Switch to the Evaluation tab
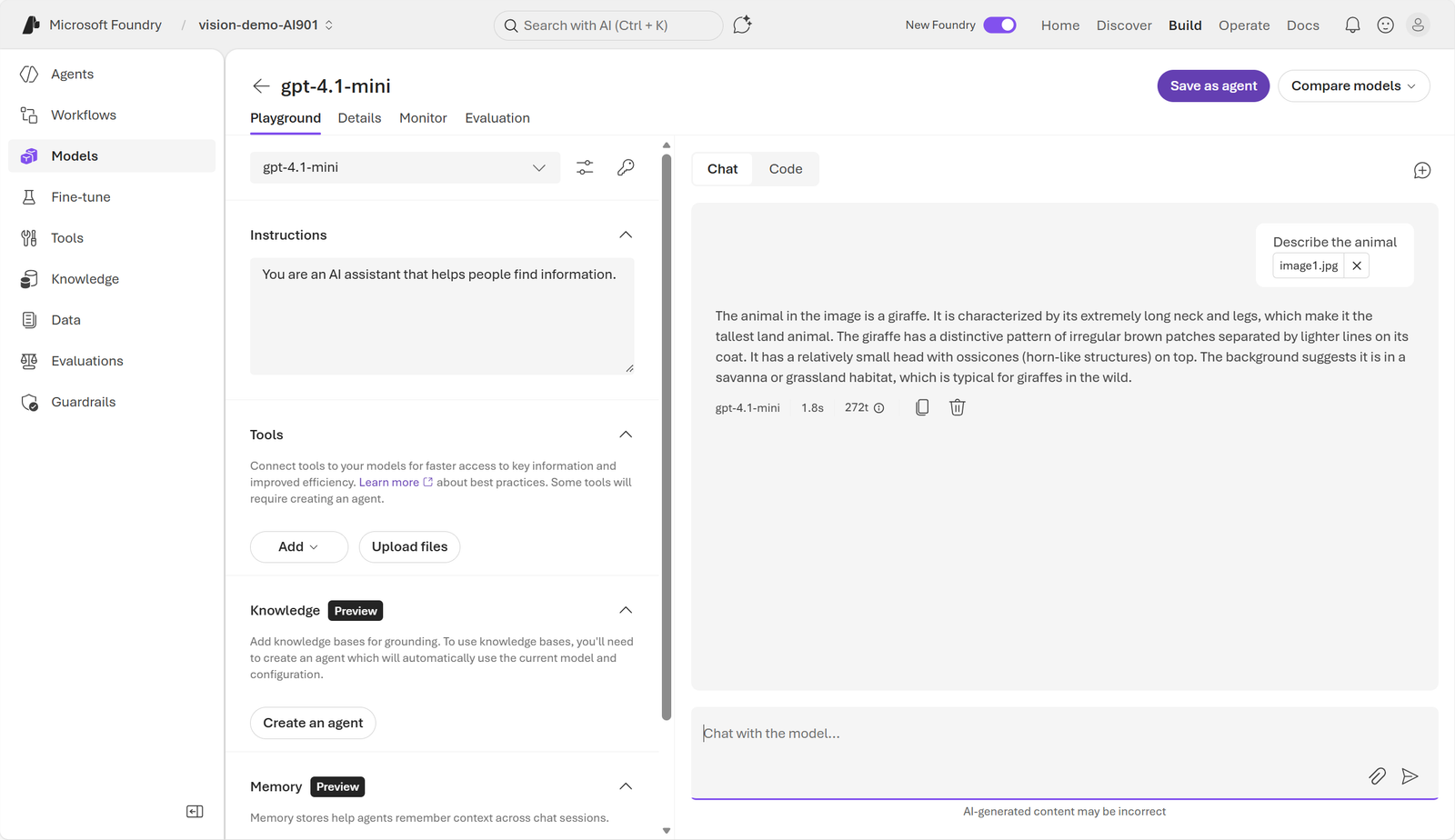Screen dimensions: 1455x840 [x=497, y=118]
